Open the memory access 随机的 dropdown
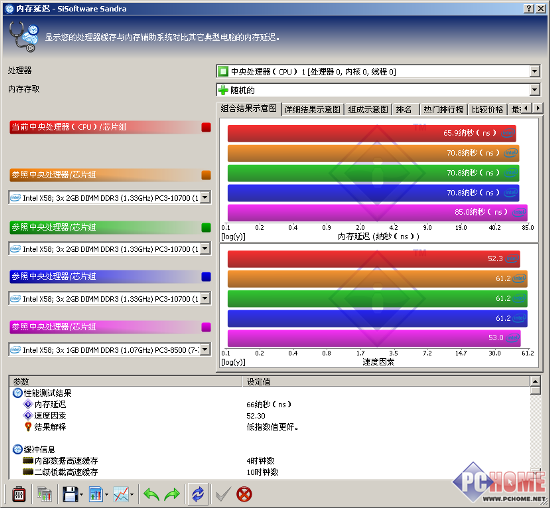The height and width of the screenshot is (508, 550). point(534,90)
